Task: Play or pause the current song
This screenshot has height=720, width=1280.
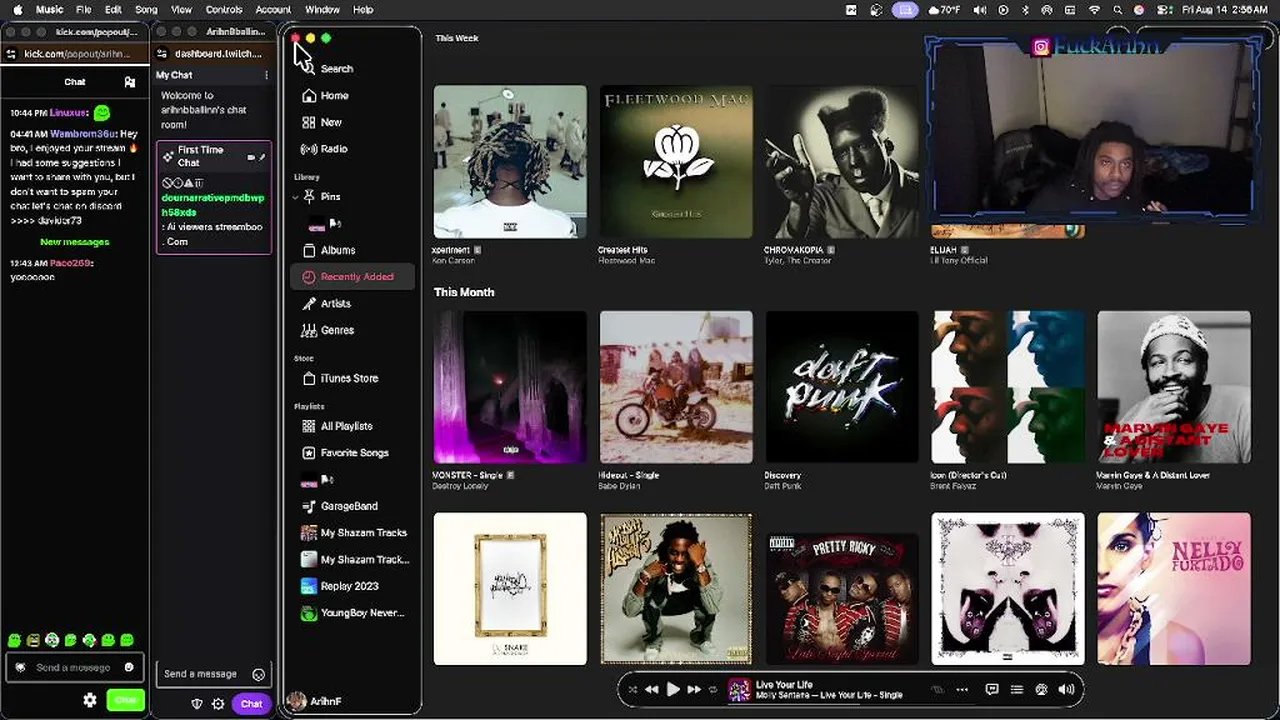Action: coord(673,689)
